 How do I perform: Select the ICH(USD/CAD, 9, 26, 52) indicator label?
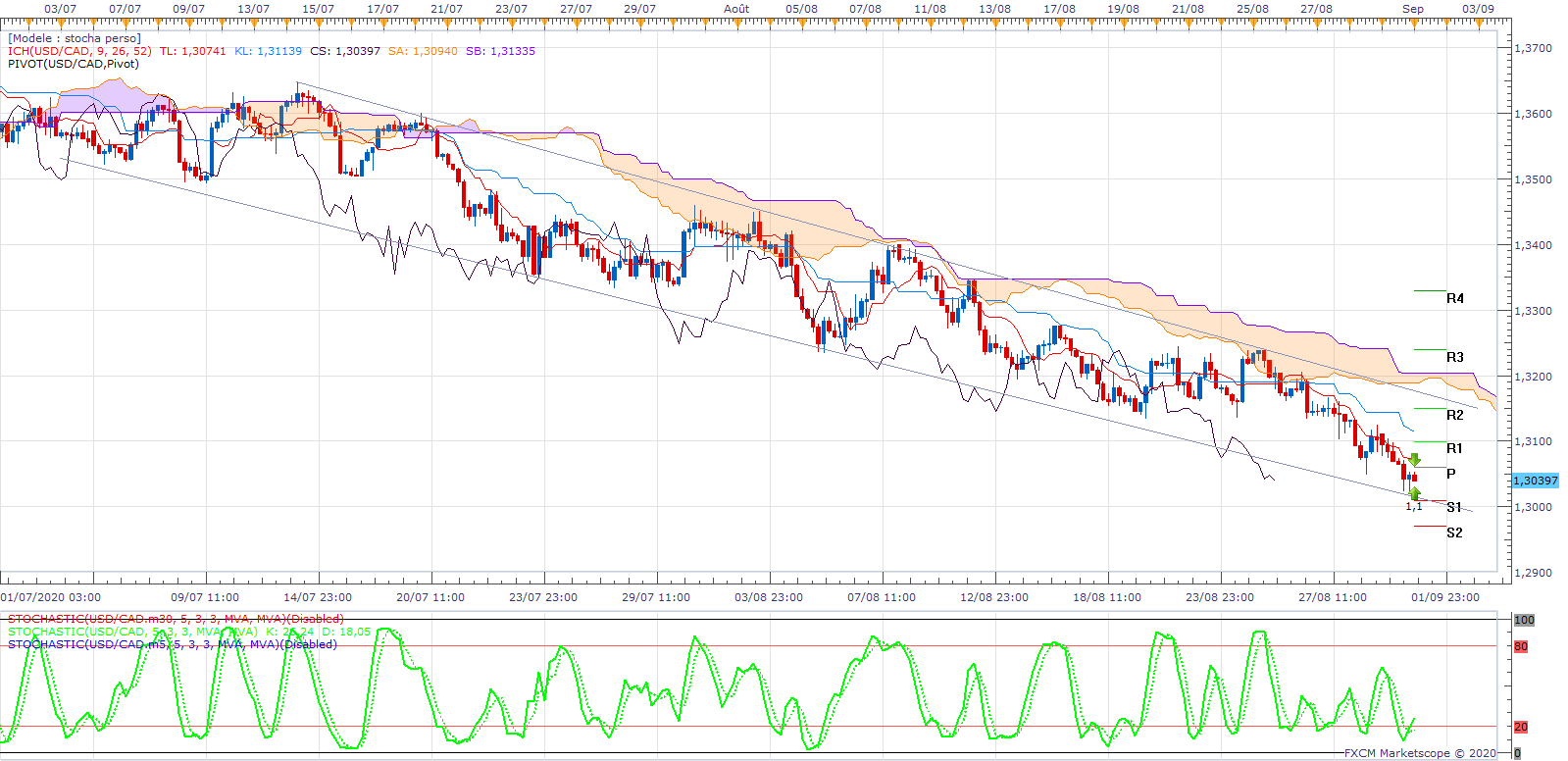click(x=79, y=51)
